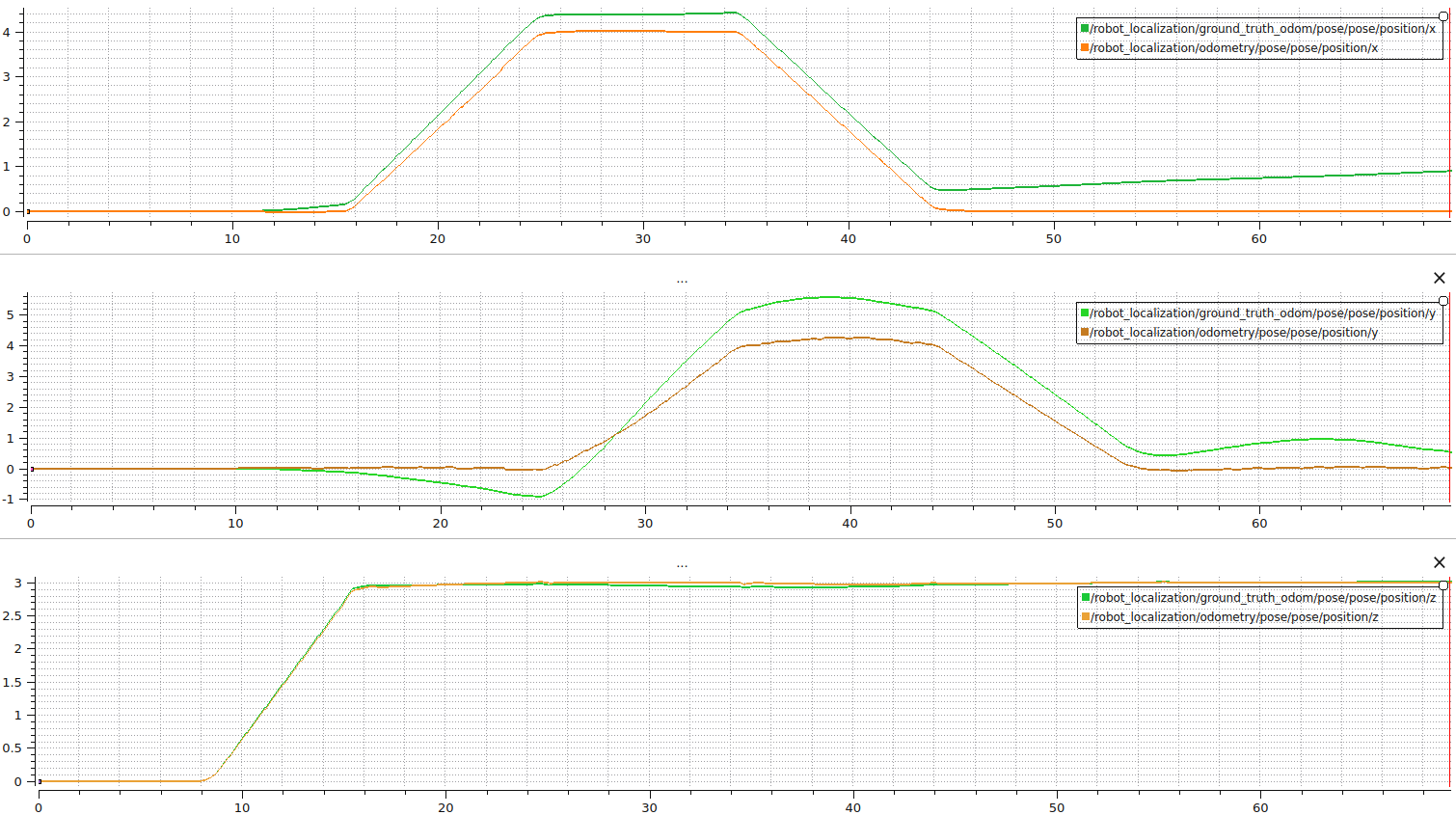Close the position/z plot with its X icon
This screenshot has height=815, width=1456.
[1439, 563]
